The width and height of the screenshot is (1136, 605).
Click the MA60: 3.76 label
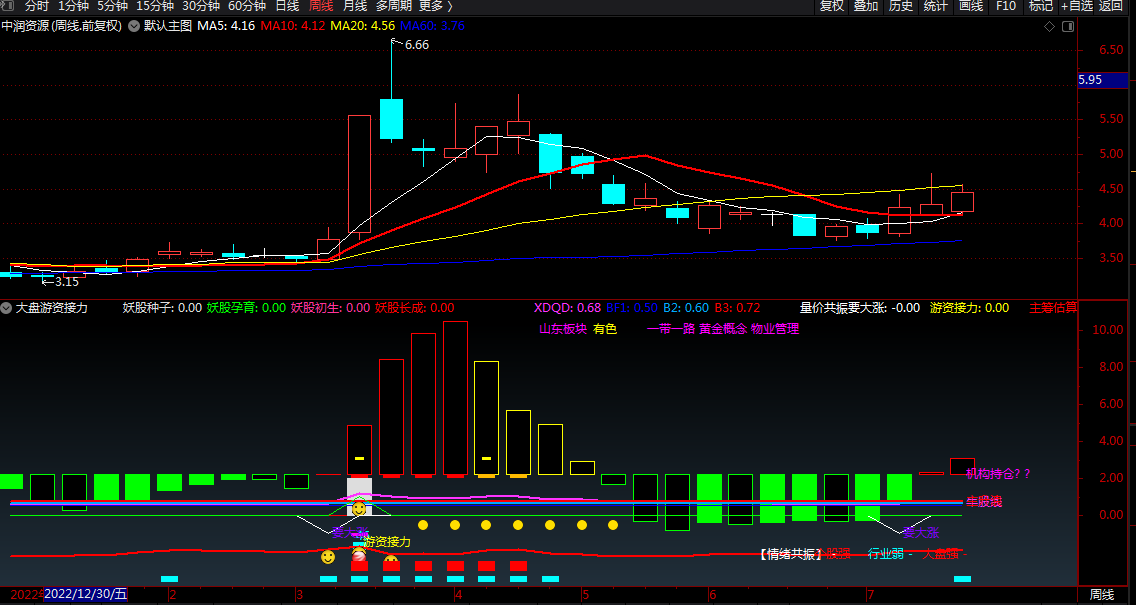[433, 26]
